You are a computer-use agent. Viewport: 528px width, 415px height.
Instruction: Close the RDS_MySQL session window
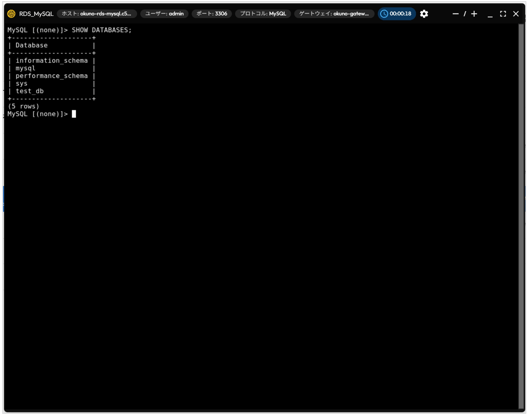[x=516, y=14]
